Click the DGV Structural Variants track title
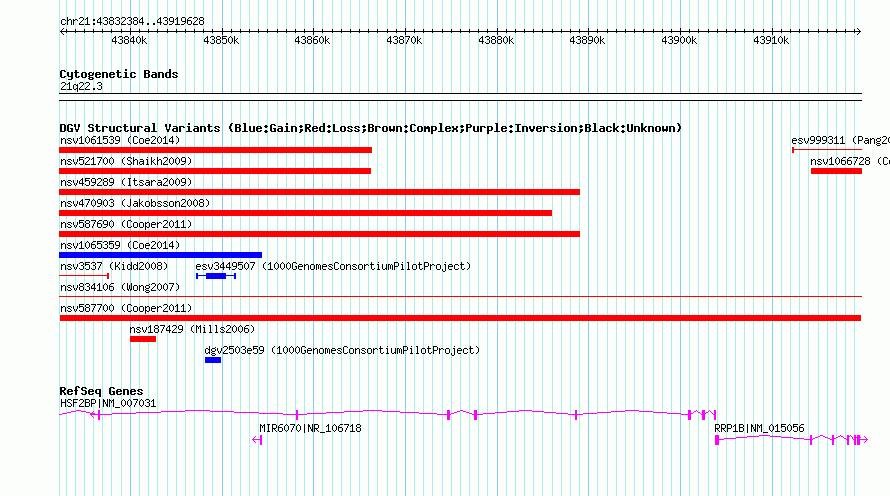This screenshot has width=890, height=496. pyautogui.click(x=371, y=128)
